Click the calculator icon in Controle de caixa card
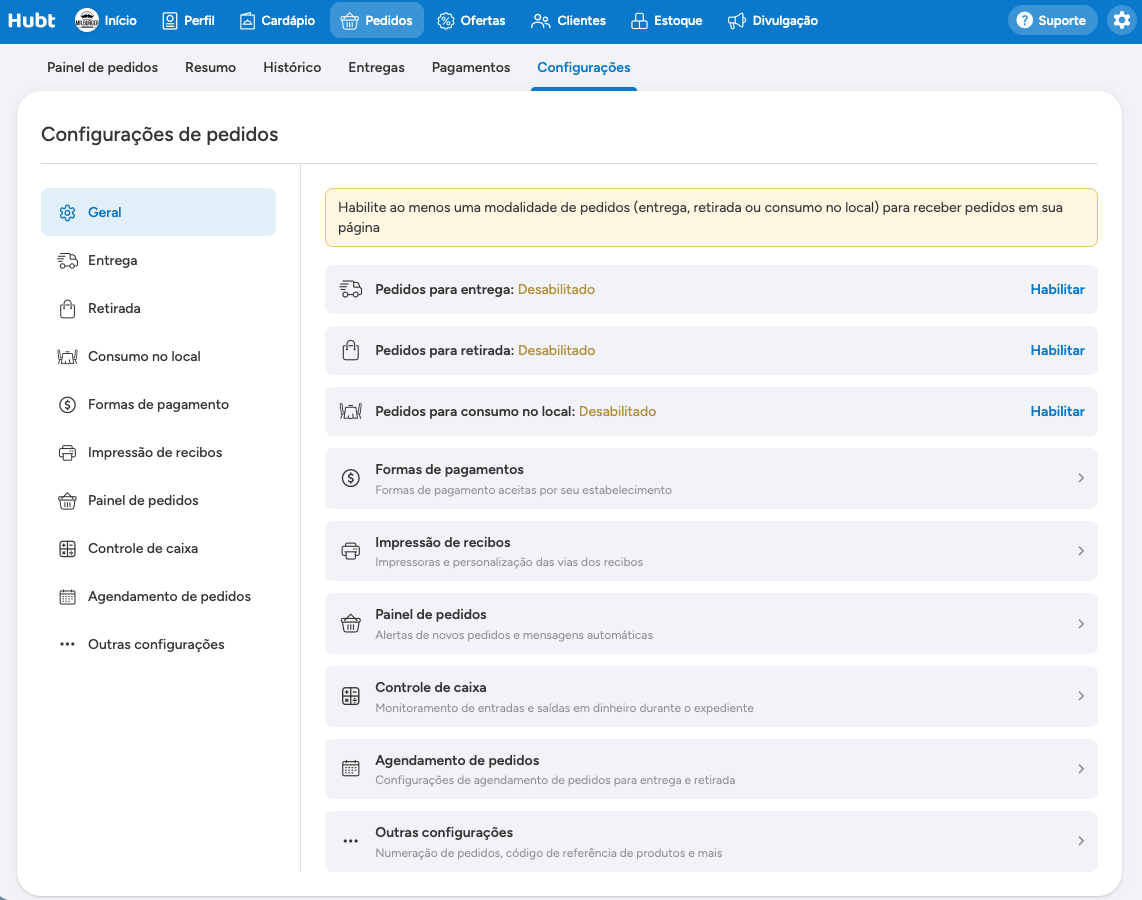 tap(351, 696)
